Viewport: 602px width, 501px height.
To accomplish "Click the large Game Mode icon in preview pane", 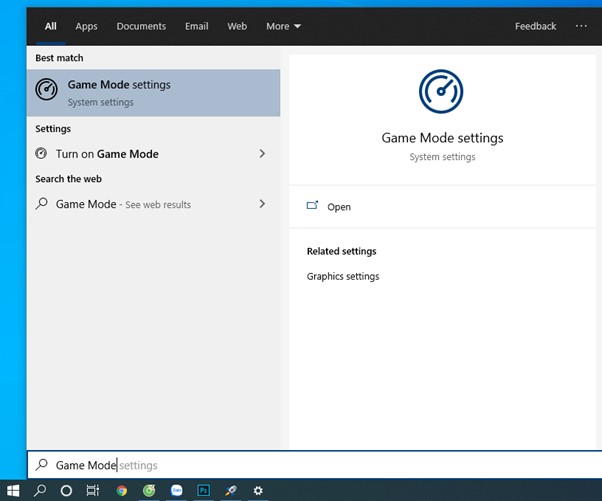I will coord(441,91).
